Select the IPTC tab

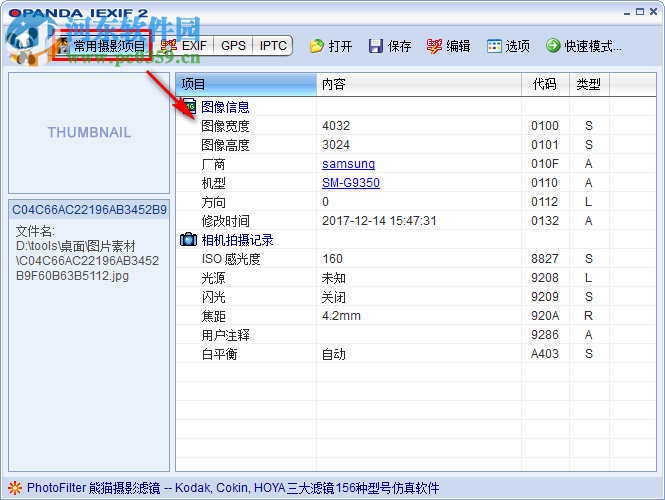click(x=273, y=45)
